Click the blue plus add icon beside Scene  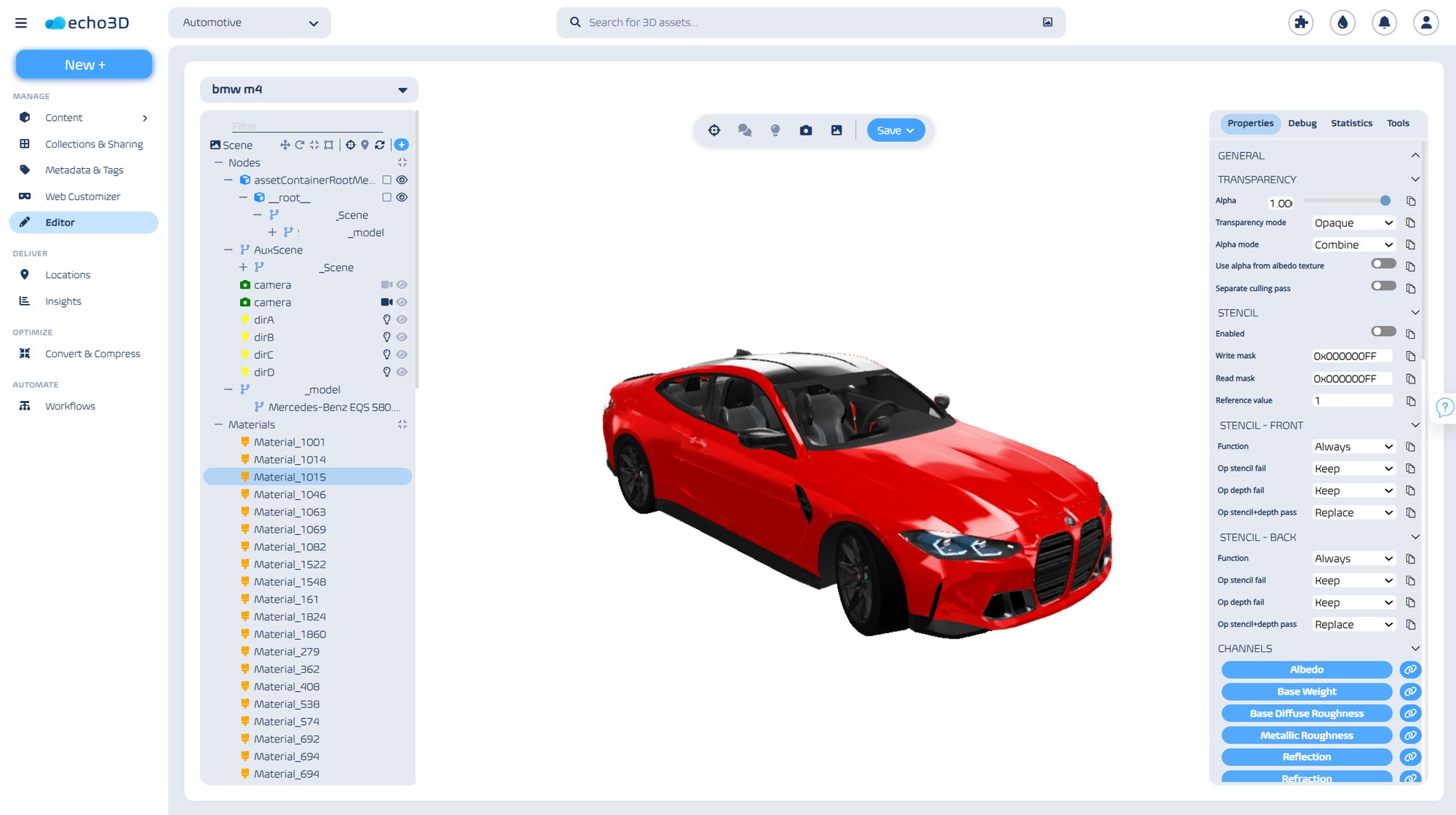coord(401,145)
